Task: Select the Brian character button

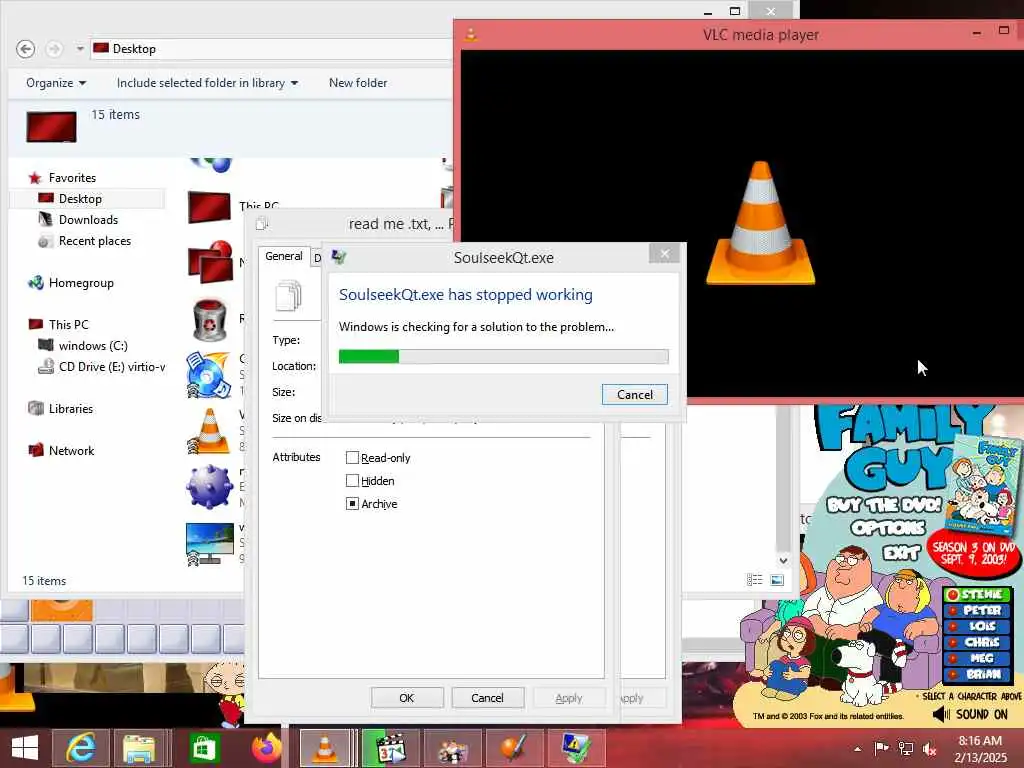Action: [976, 674]
